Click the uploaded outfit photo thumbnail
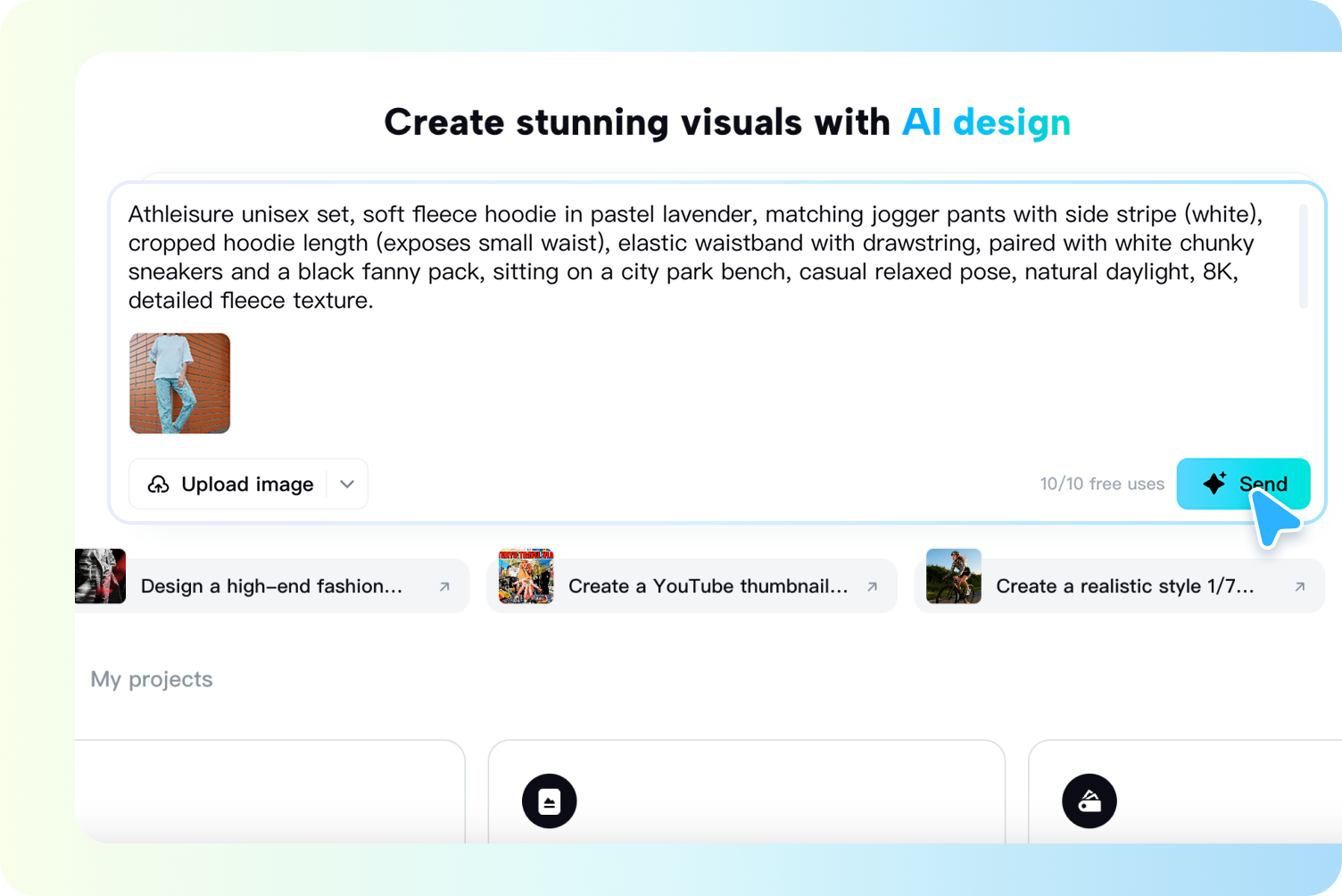1342x896 pixels. (x=179, y=383)
